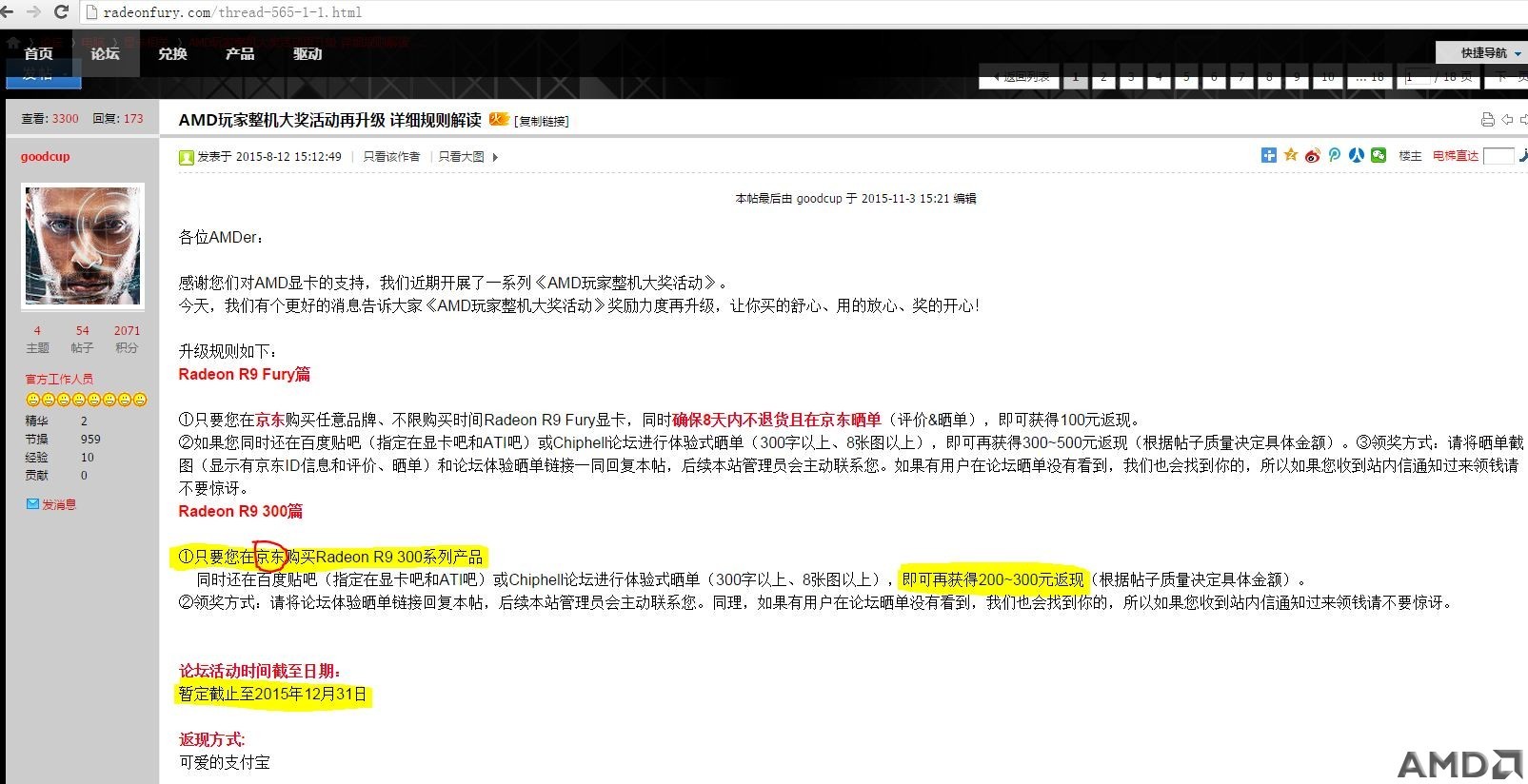
Task: Click the blue plus share icon
Action: click(x=1269, y=155)
